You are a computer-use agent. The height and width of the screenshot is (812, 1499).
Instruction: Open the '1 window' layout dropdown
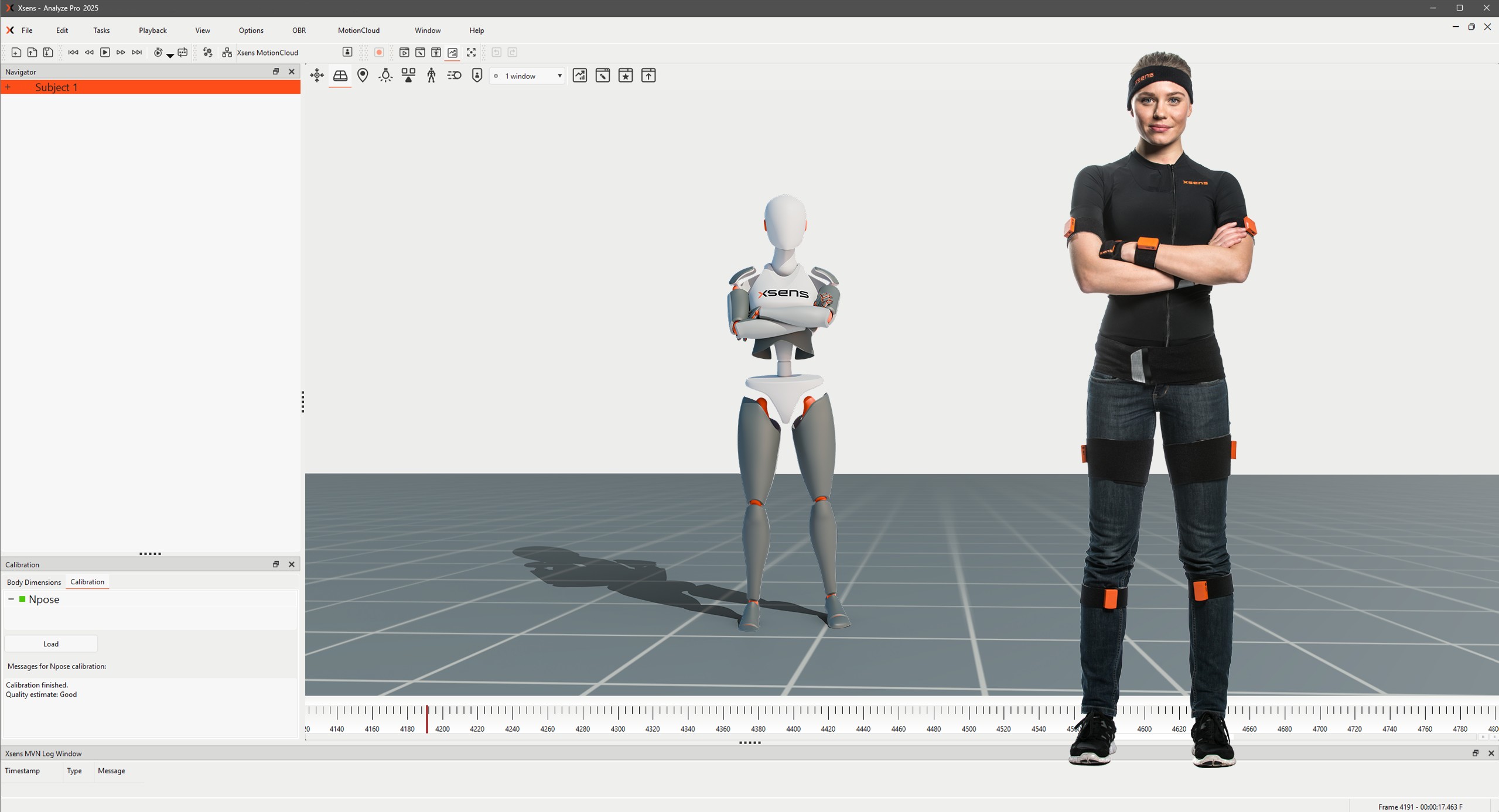[527, 76]
